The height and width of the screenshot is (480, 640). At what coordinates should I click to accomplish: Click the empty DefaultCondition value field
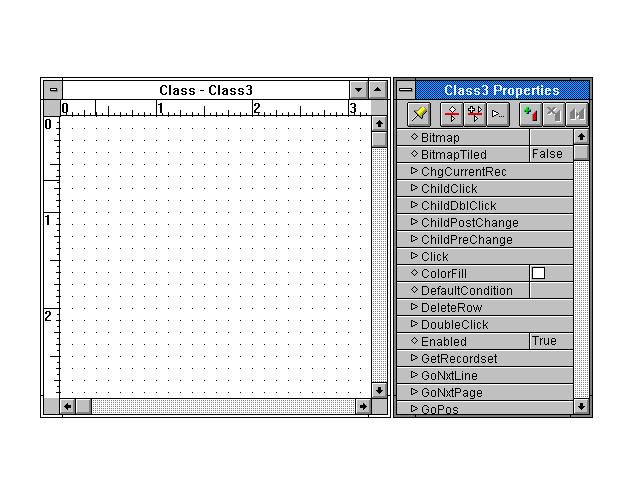coord(550,290)
